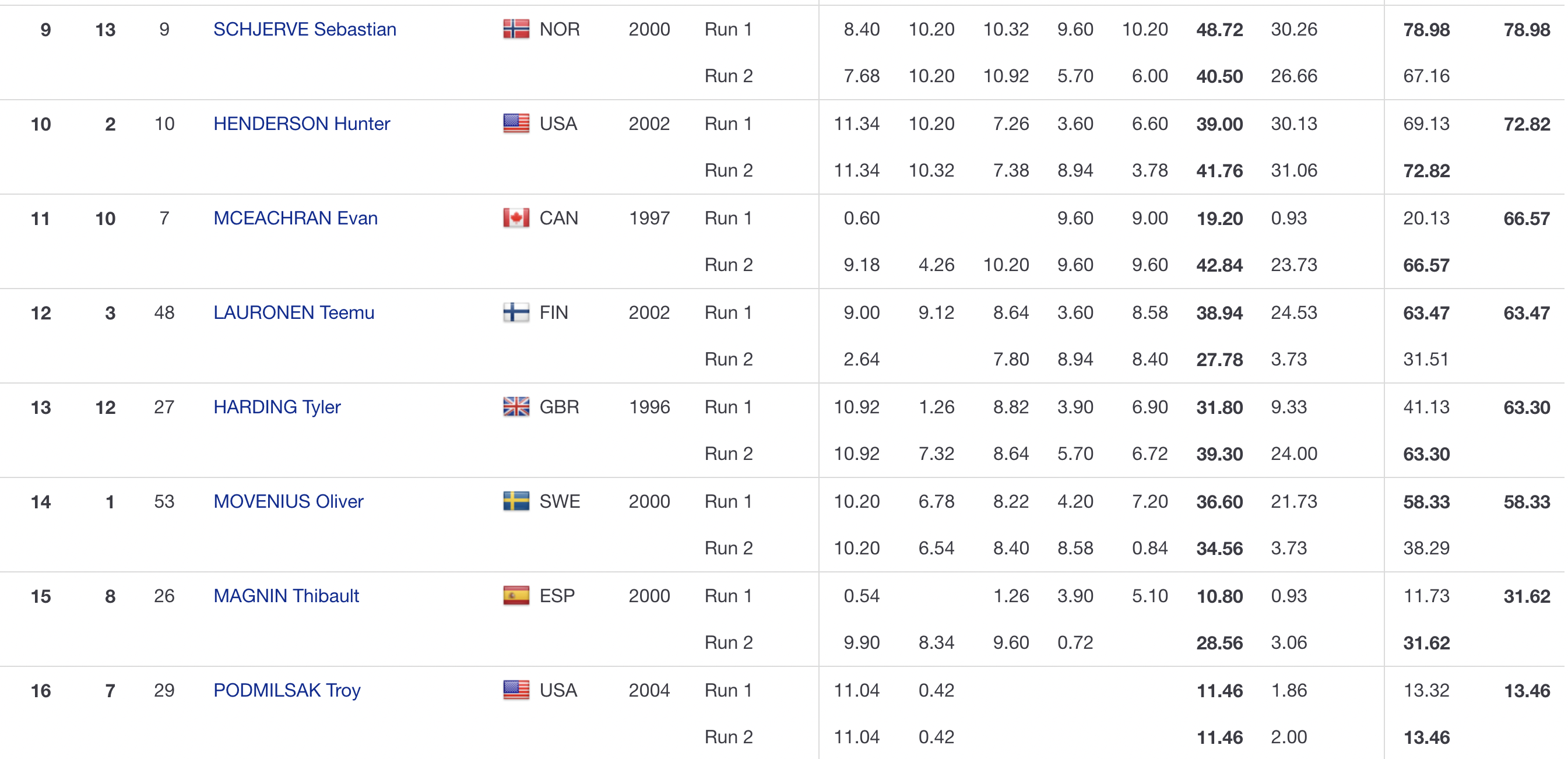
Task: Click the Finland flag icon
Action: 515,312
